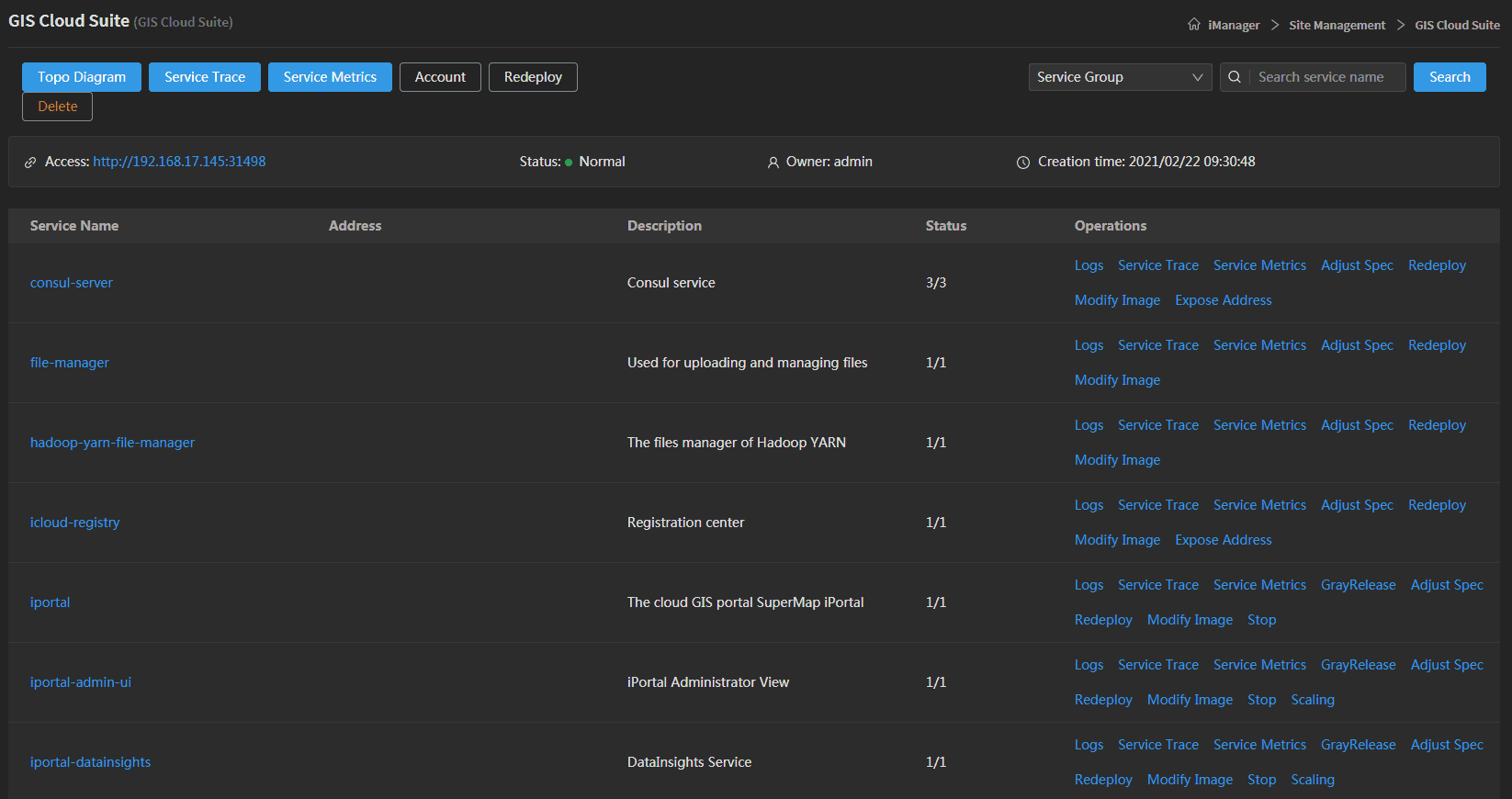The width and height of the screenshot is (1512, 799).
Task: Open the Service Group dropdown
Action: click(x=1119, y=77)
